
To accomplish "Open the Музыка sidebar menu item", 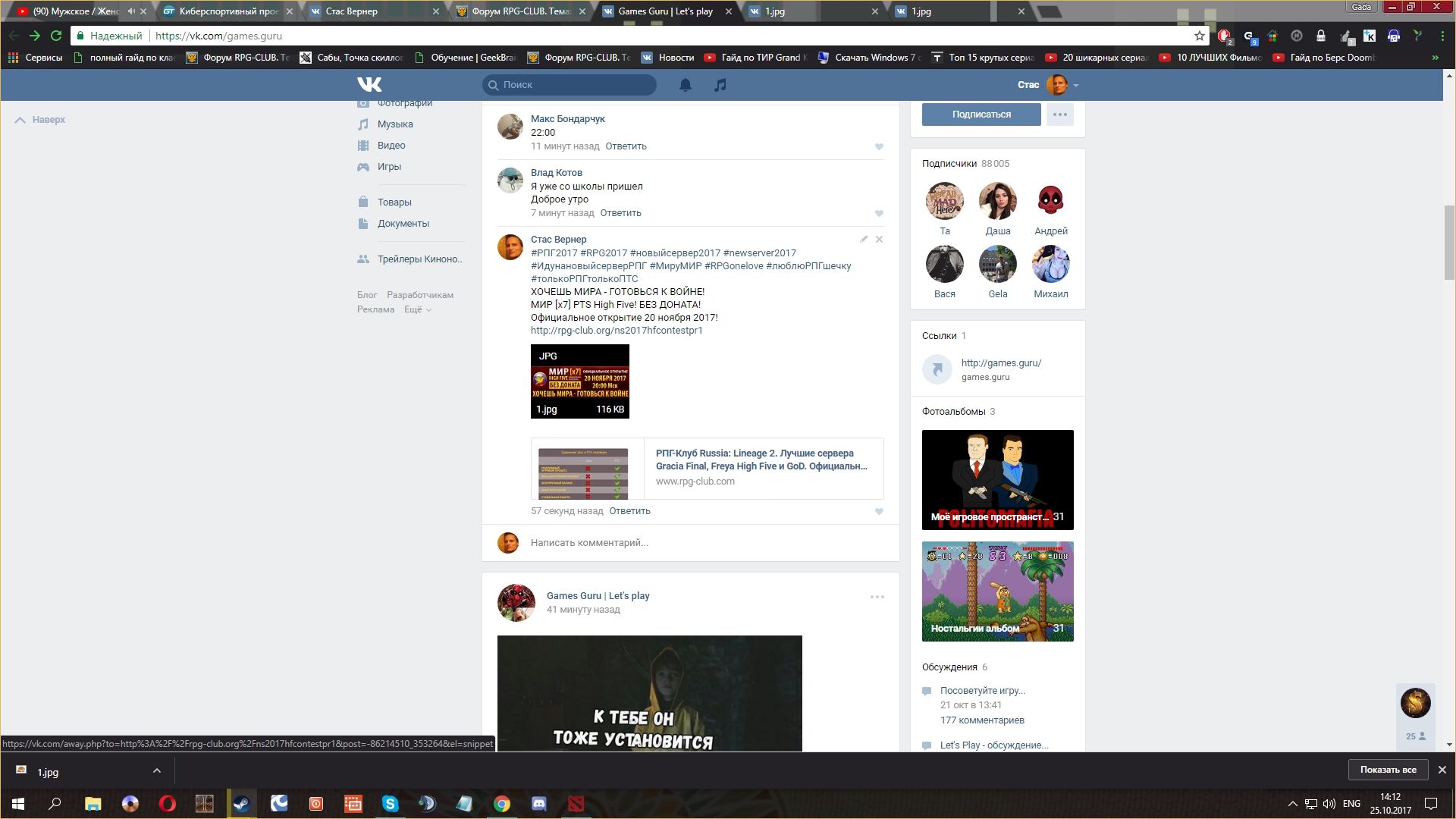I will pyautogui.click(x=395, y=124).
